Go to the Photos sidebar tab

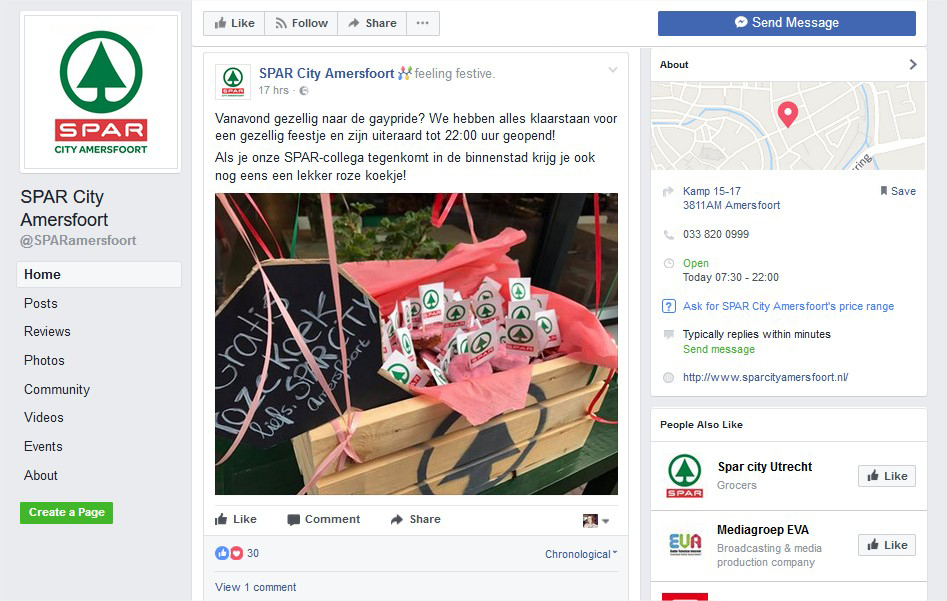(44, 361)
